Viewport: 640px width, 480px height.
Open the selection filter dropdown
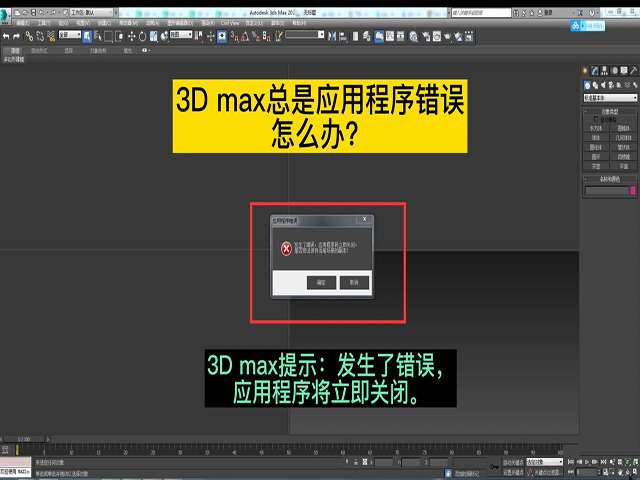point(70,35)
